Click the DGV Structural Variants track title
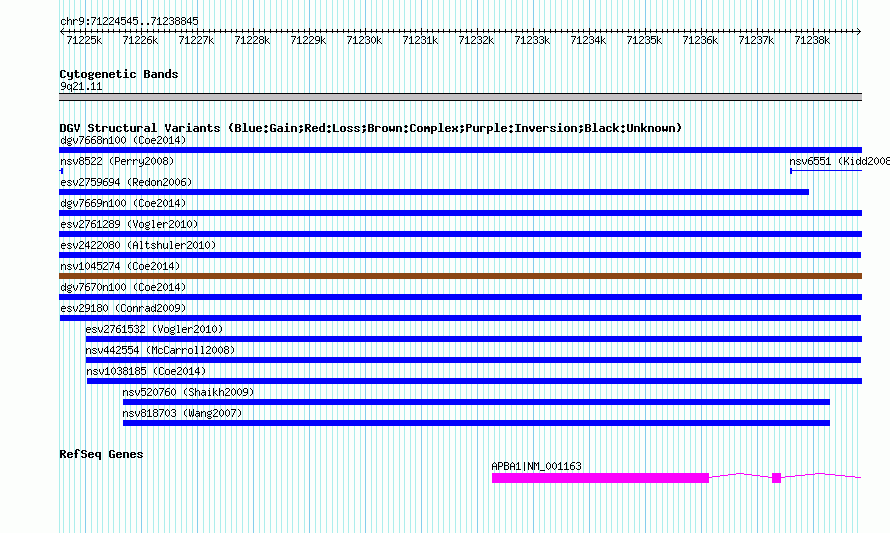Screen dimensions: 890x533 pyautogui.click(x=370, y=128)
